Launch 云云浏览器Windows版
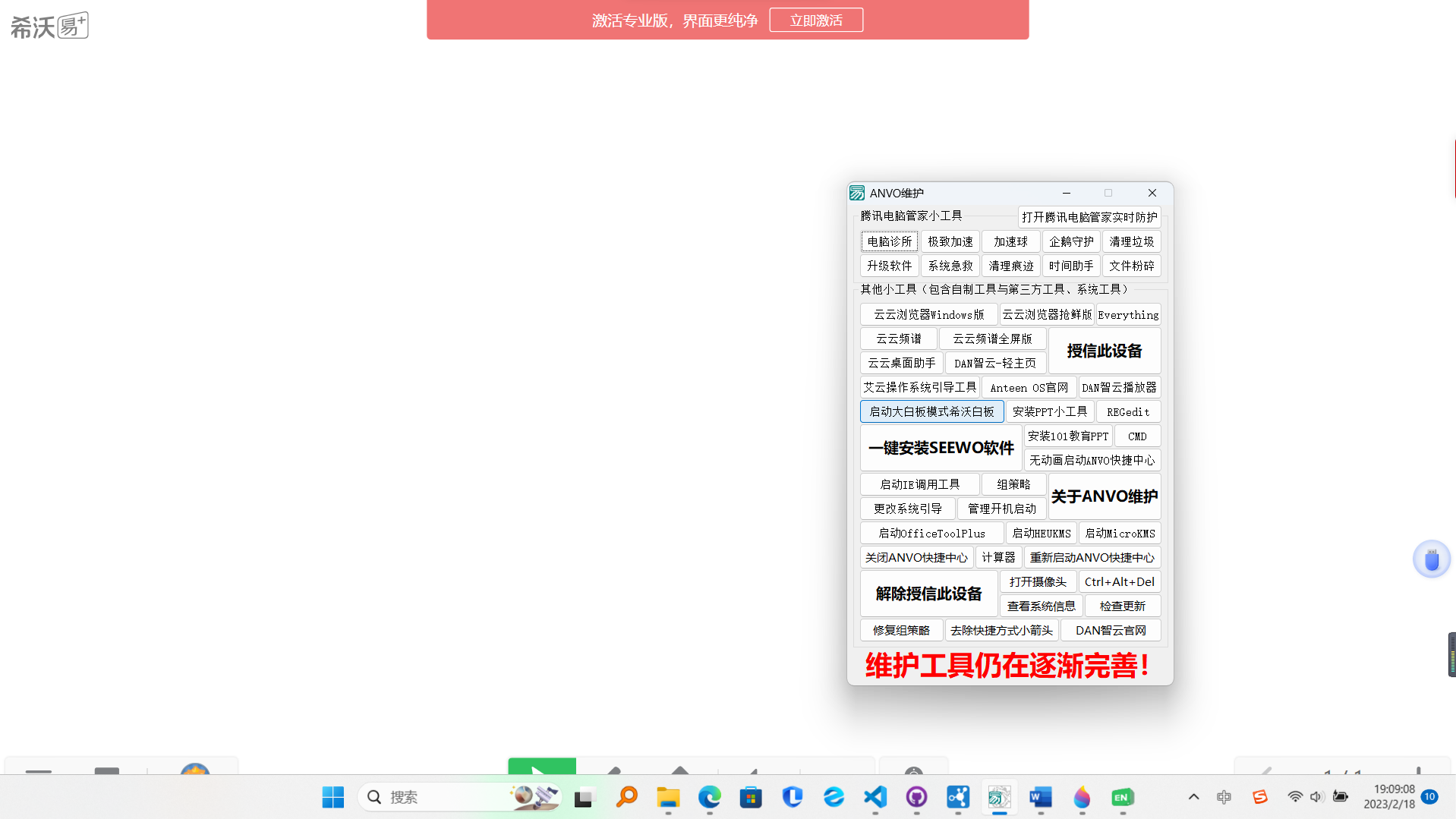1456x819 pixels. (929, 314)
